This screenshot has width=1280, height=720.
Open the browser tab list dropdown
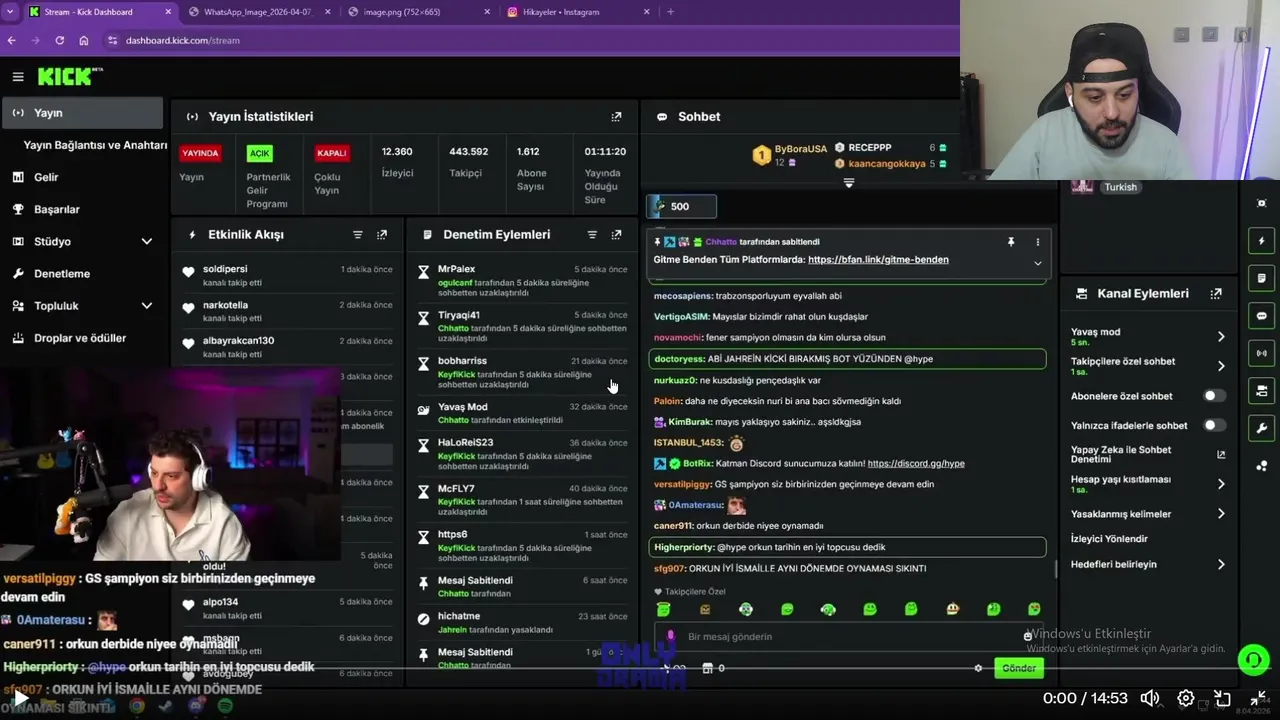coord(11,12)
